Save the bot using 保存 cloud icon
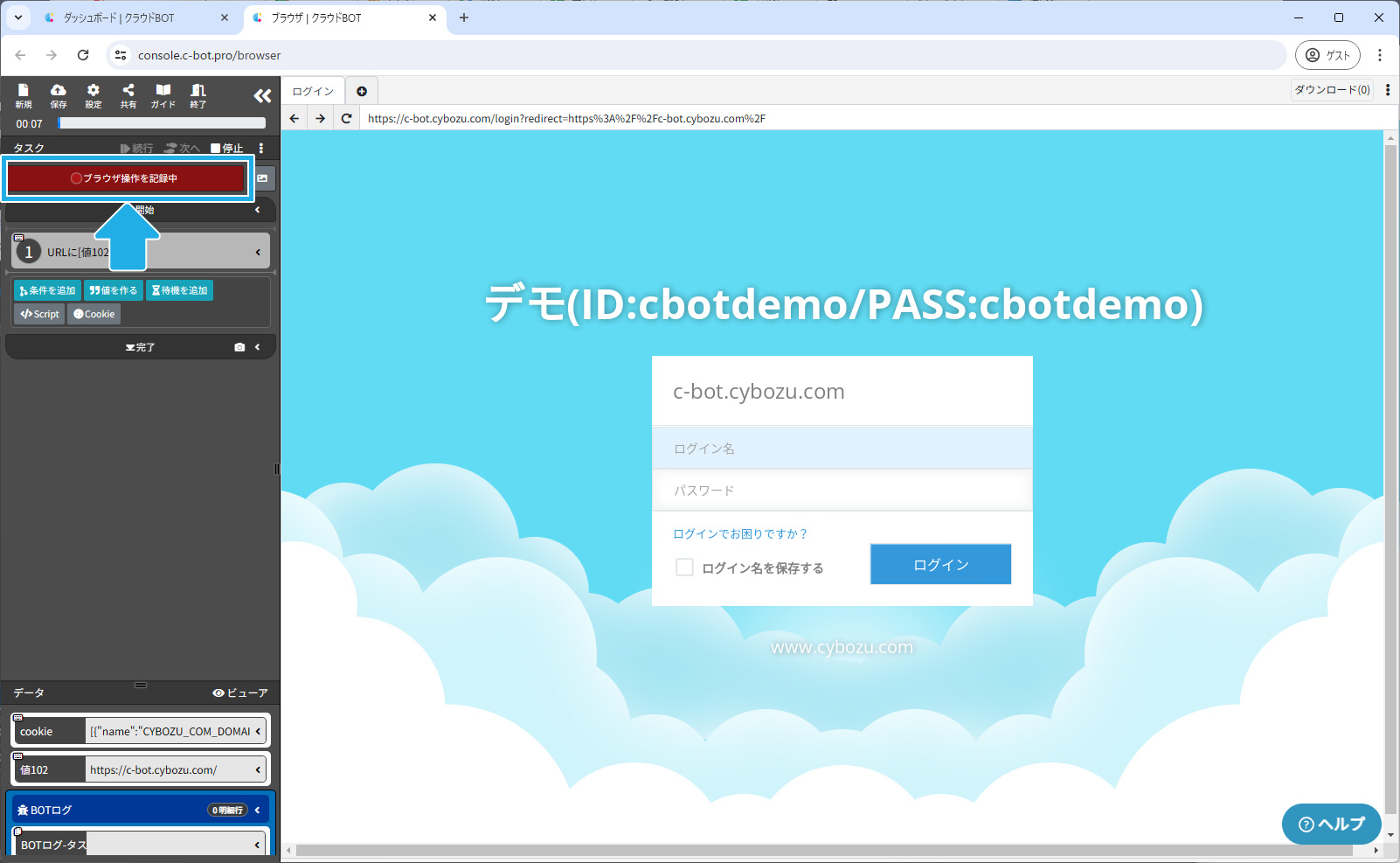The width and height of the screenshot is (1400, 863). 59,95
